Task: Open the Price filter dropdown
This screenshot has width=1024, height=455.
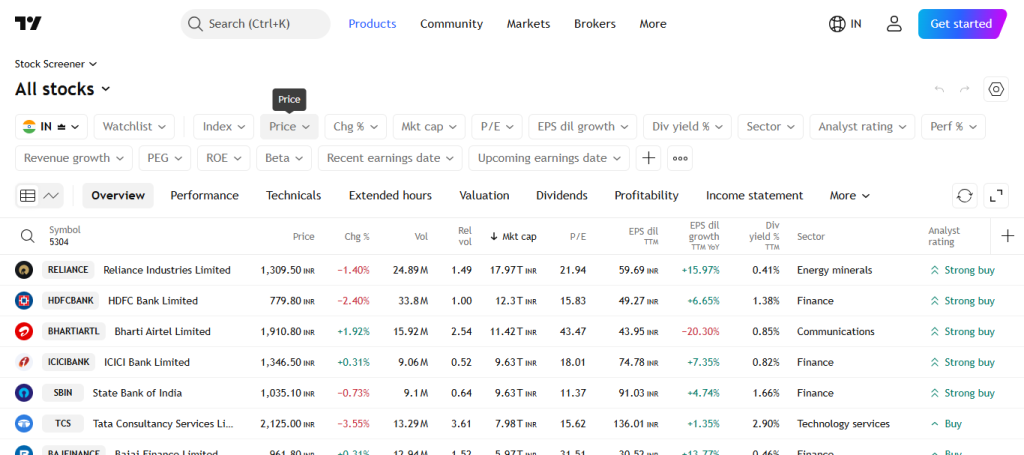Action: (x=289, y=127)
